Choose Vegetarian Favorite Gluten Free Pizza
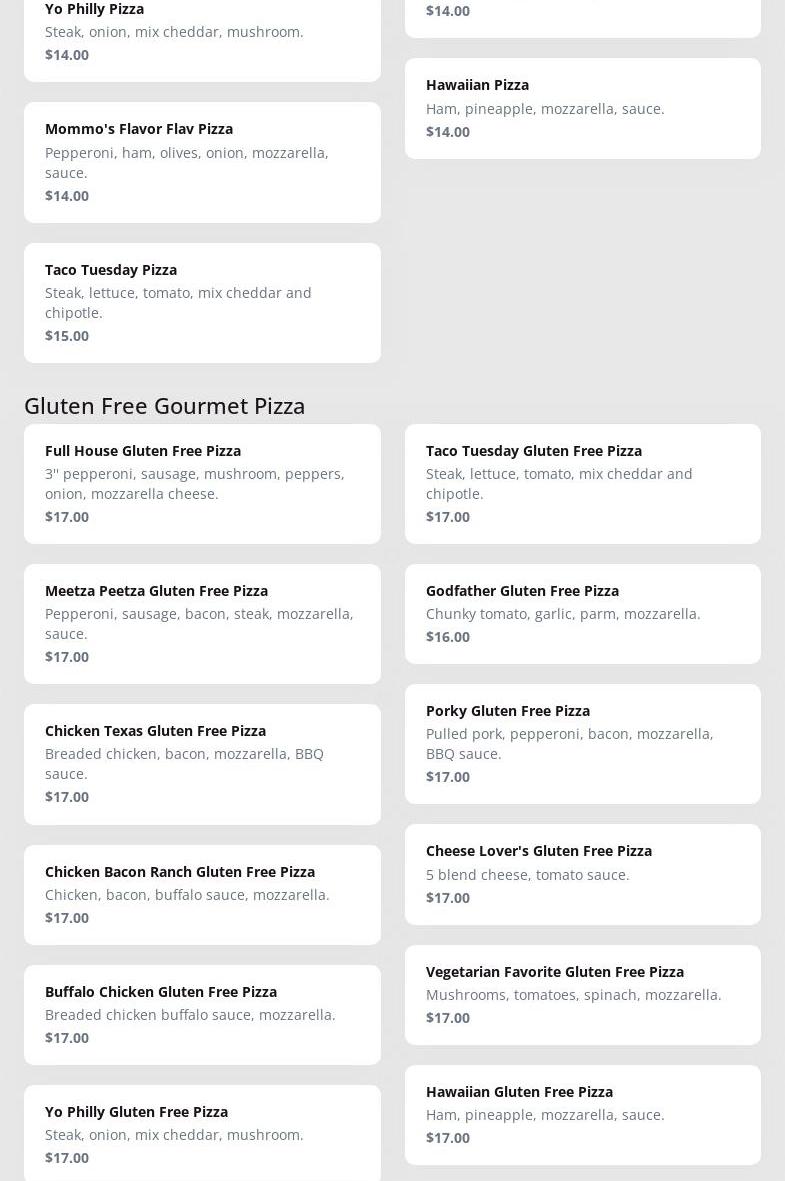The image size is (785, 1181). (x=582, y=994)
